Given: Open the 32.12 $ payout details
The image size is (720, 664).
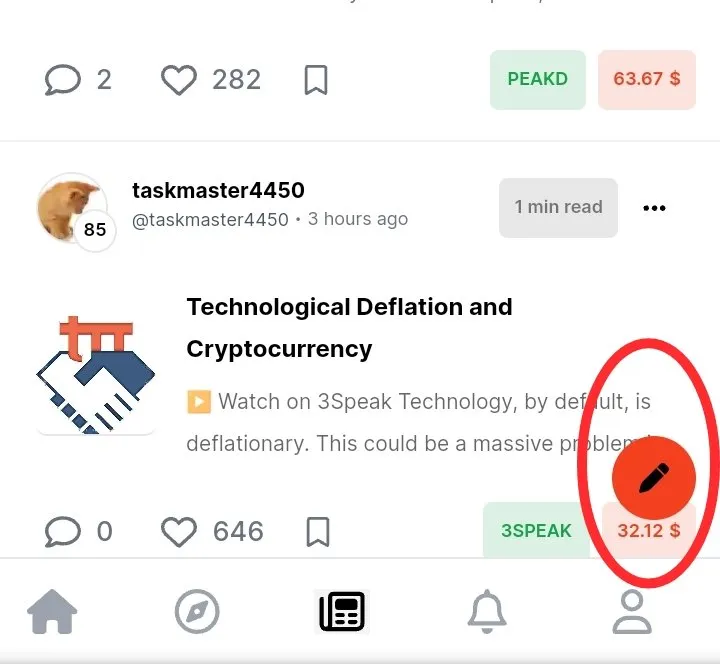Looking at the screenshot, I should coord(649,530).
